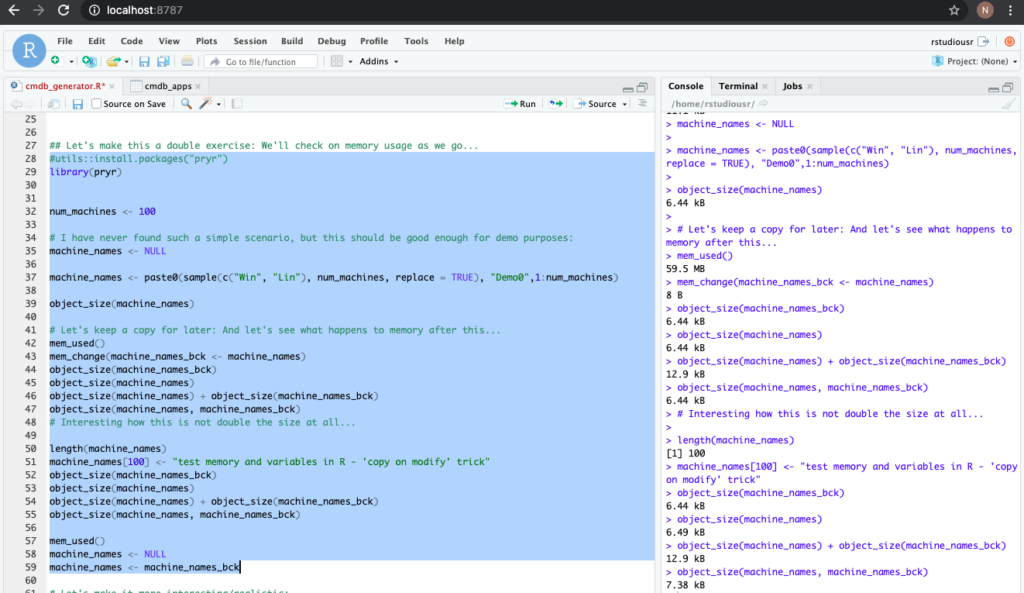This screenshot has width=1024, height=593.
Task: Switch to the cmdb_generator.R tab
Action: point(65,86)
